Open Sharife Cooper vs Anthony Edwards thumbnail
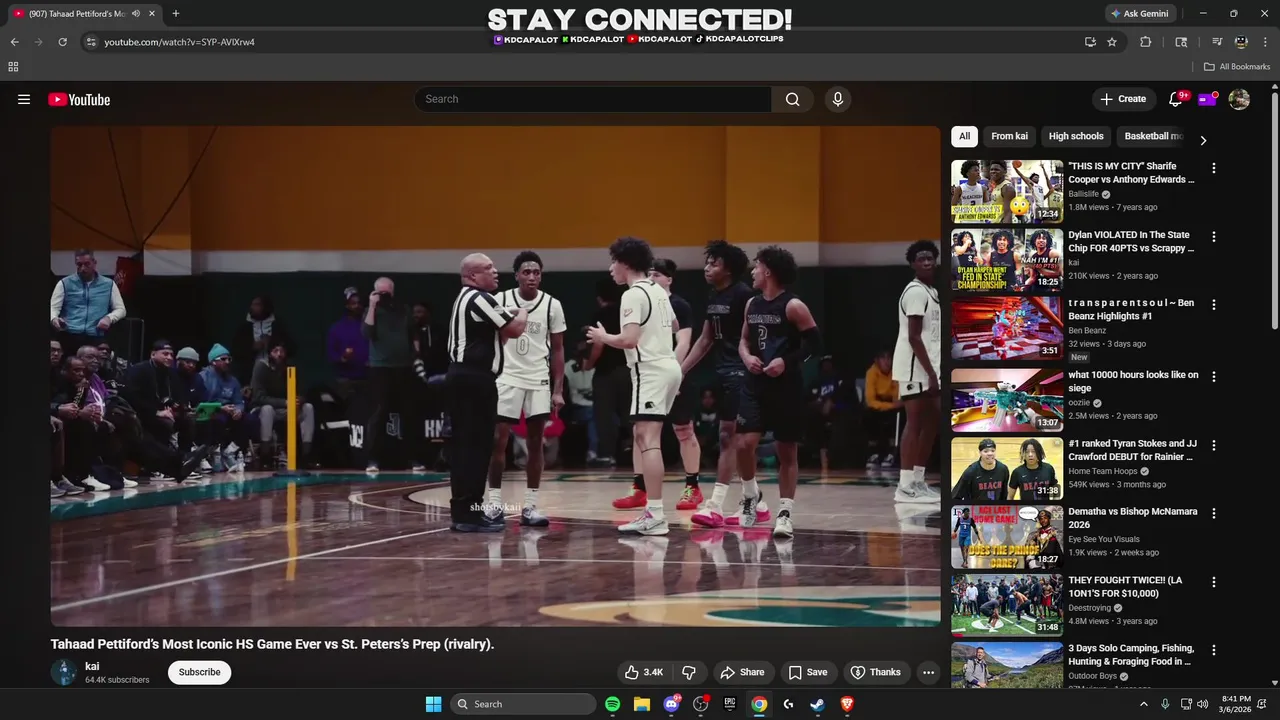The width and height of the screenshot is (1280, 720). coord(1007,191)
